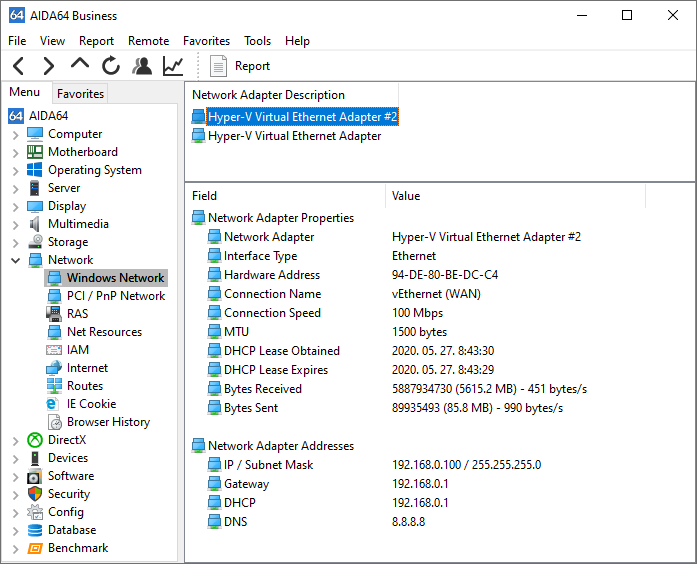This screenshot has width=697, height=564.
Task: Click the DirectX Xbox icon in tree
Action: click(x=35, y=440)
